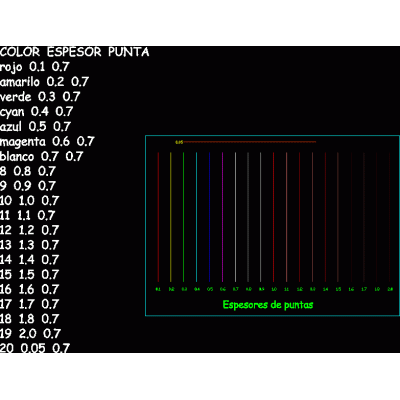Pick the magenta vertical line in chart

pyautogui.click(x=222, y=217)
